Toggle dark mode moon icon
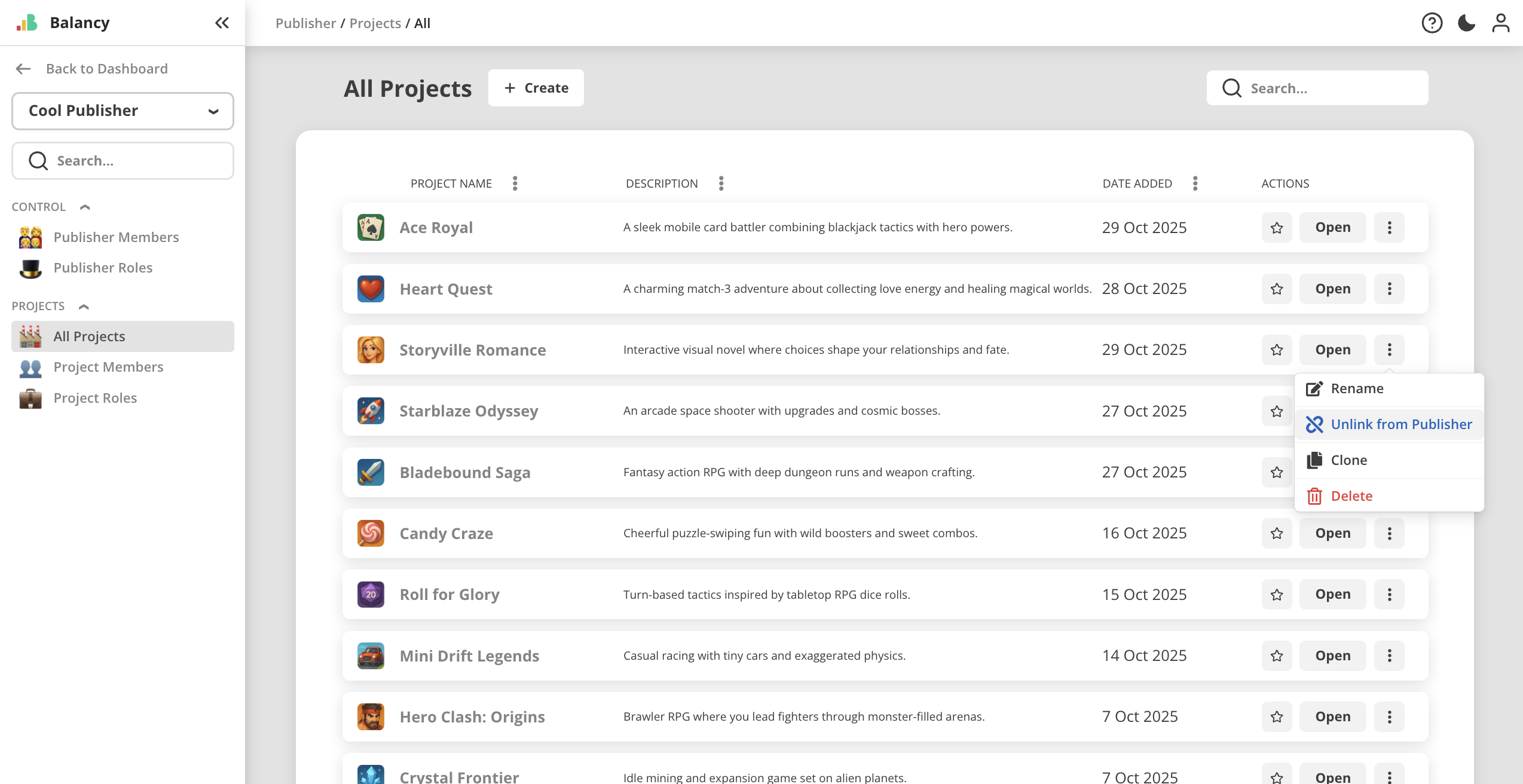The height and width of the screenshot is (784, 1523). point(1466,23)
